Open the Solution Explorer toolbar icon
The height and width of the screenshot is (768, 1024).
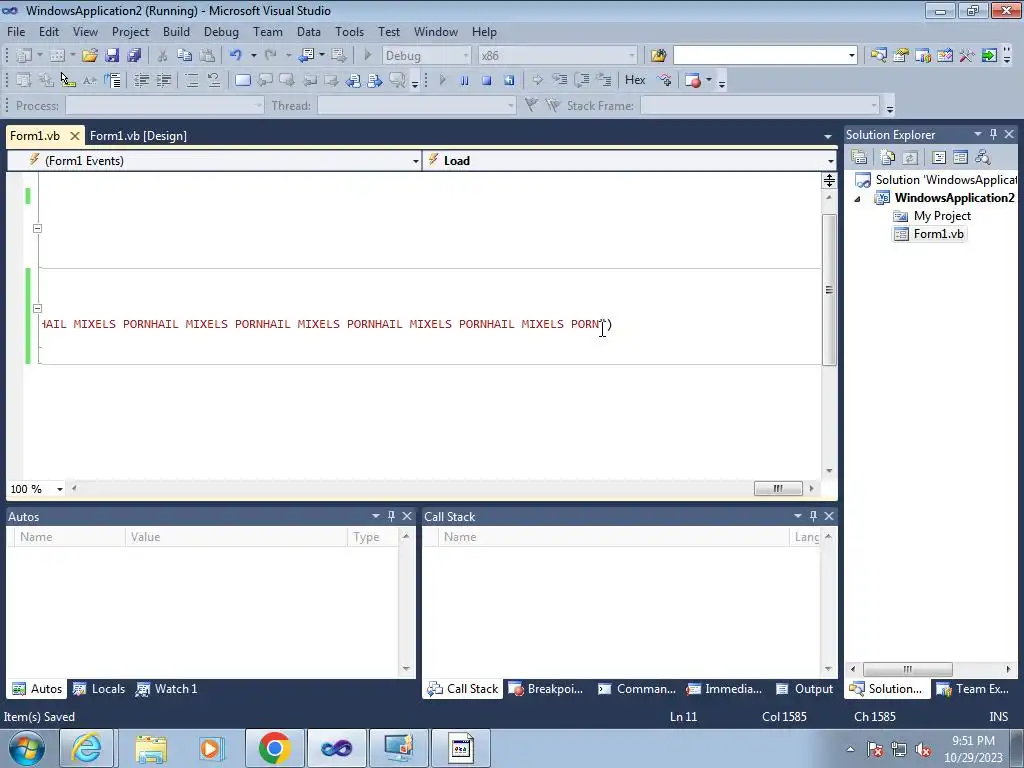(x=878, y=56)
